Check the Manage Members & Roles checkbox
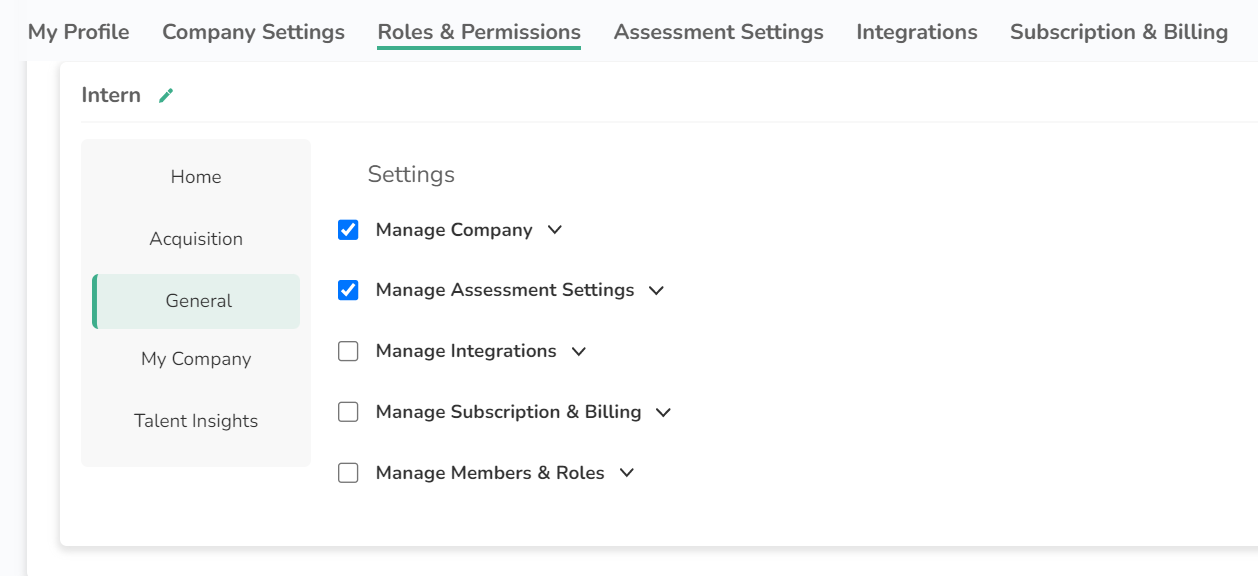The image size is (1258, 576). pyautogui.click(x=348, y=473)
